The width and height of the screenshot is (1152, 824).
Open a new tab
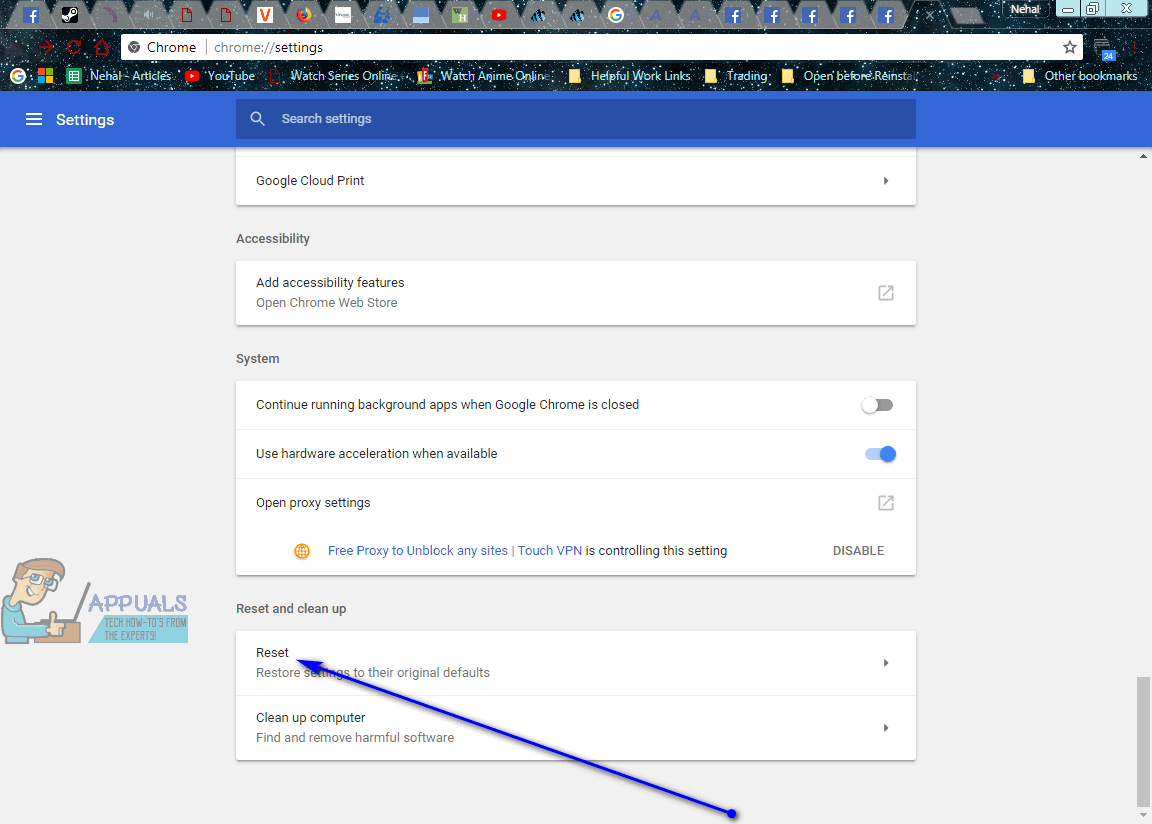tap(966, 15)
